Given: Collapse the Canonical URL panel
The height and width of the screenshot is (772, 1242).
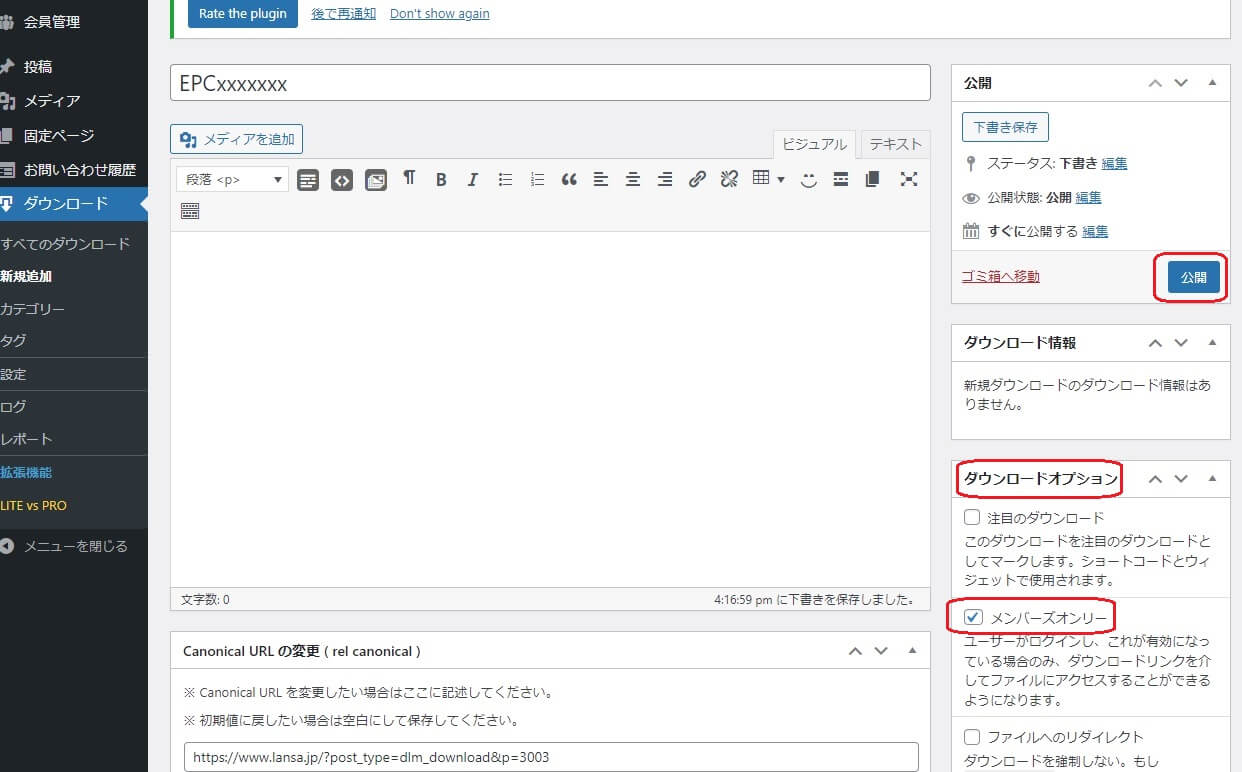Looking at the screenshot, I should coord(912,650).
